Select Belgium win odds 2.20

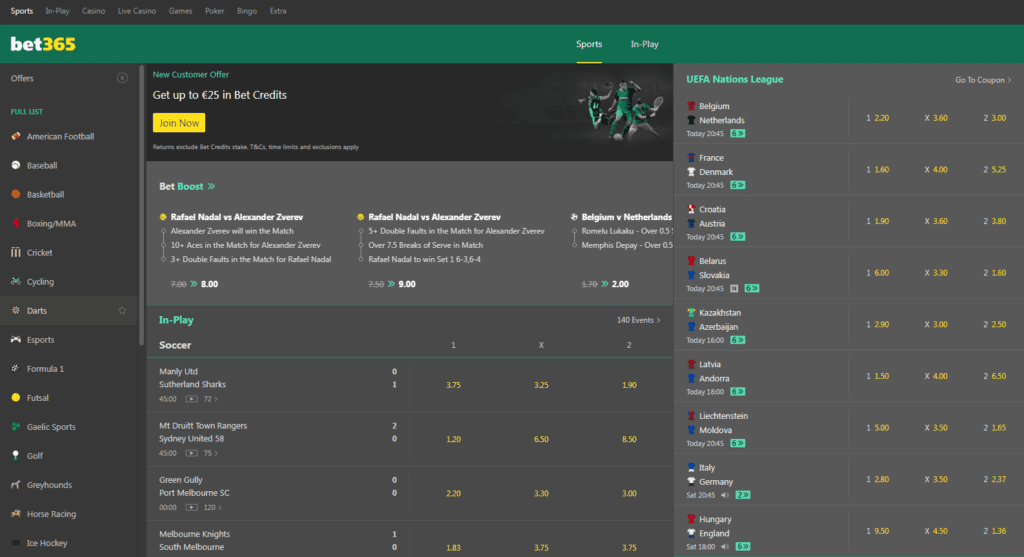point(877,118)
